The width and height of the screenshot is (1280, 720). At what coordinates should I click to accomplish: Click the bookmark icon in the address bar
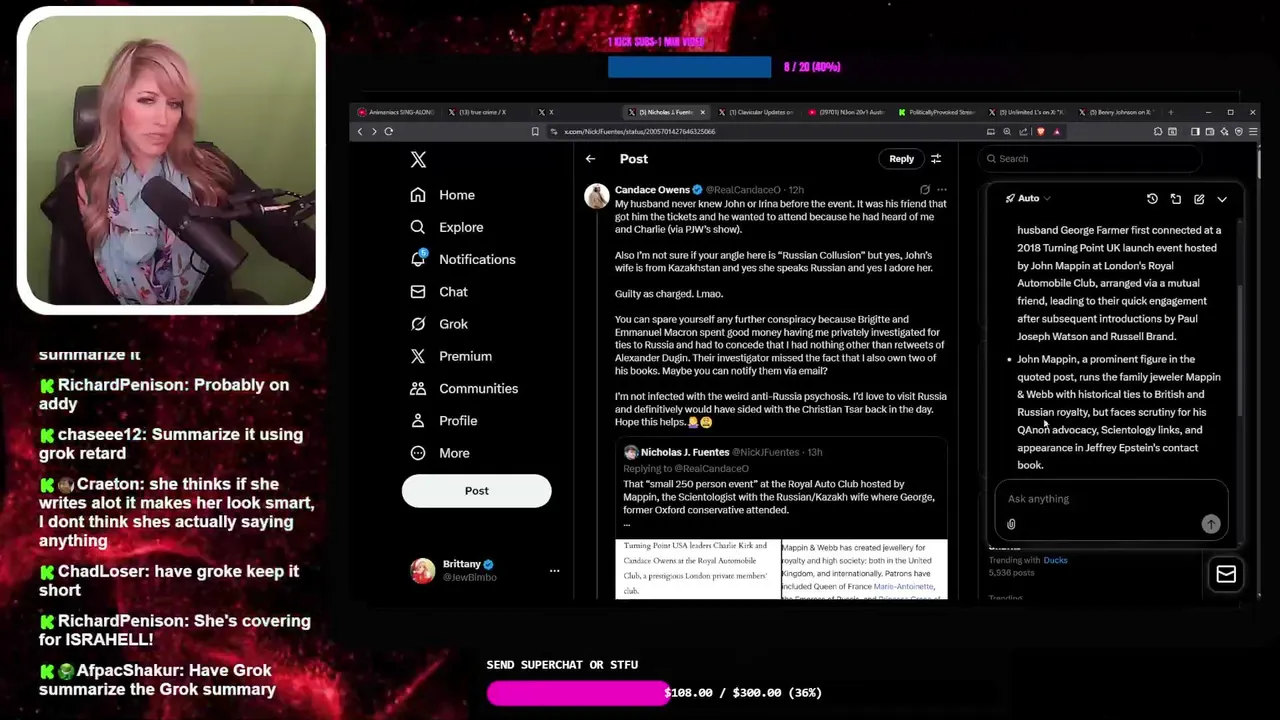(535, 132)
